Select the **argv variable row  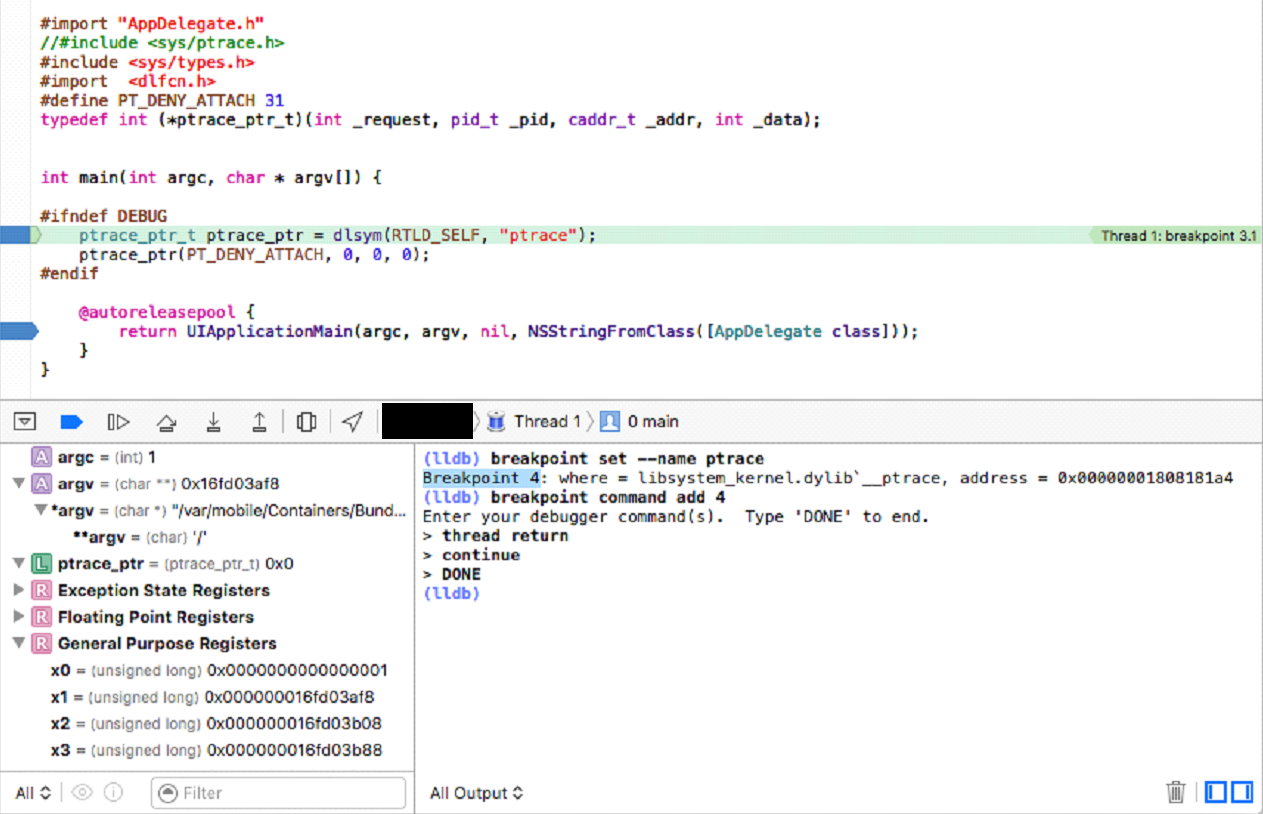[207, 537]
